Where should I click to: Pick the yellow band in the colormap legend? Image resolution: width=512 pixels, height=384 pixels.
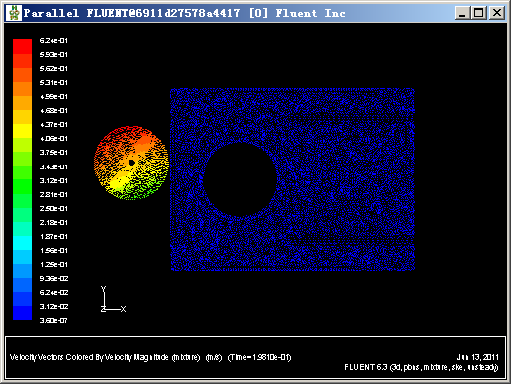(22, 131)
